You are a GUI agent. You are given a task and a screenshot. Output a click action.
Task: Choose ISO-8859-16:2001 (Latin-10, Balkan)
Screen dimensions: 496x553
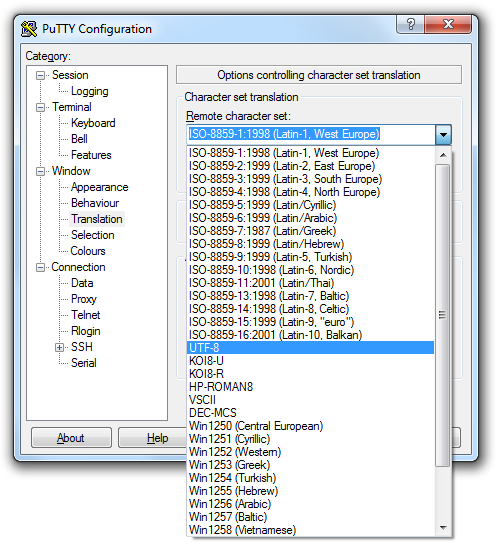point(310,335)
